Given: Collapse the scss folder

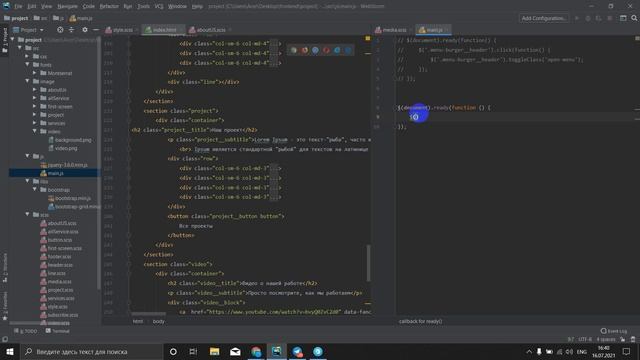Looking at the screenshot, I should click(27, 214).
